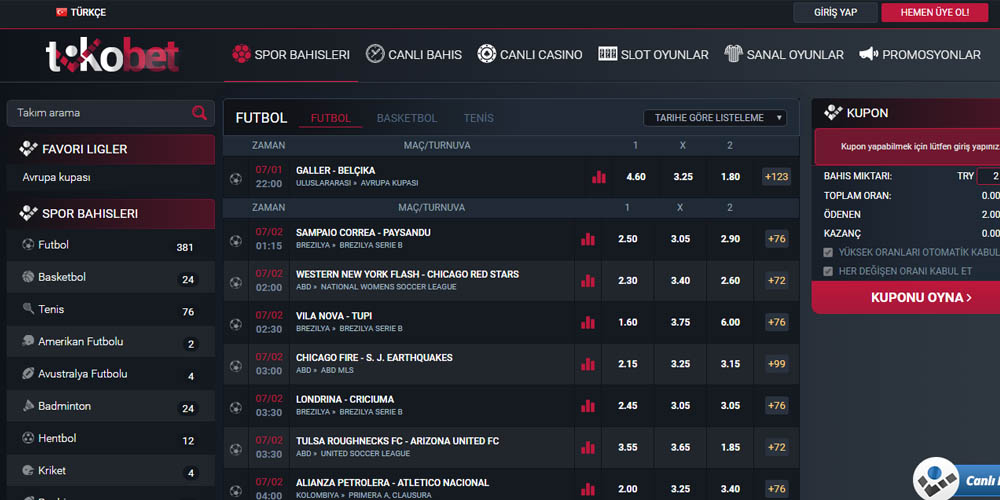
Task: Open statistics chart icon for Galler - Belçika
Action: [x=599, y=177]
